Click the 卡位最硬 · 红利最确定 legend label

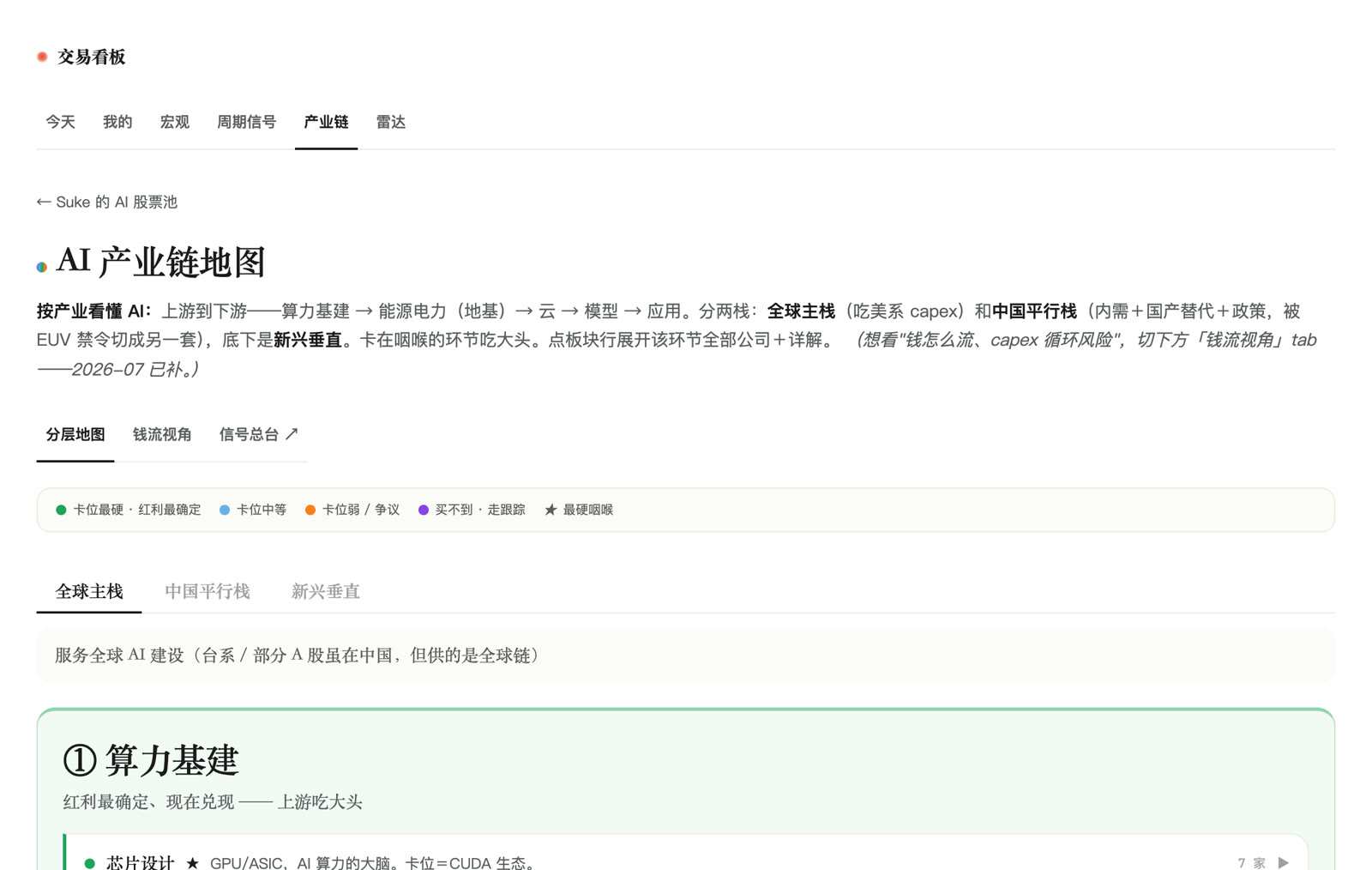[137, 510]
